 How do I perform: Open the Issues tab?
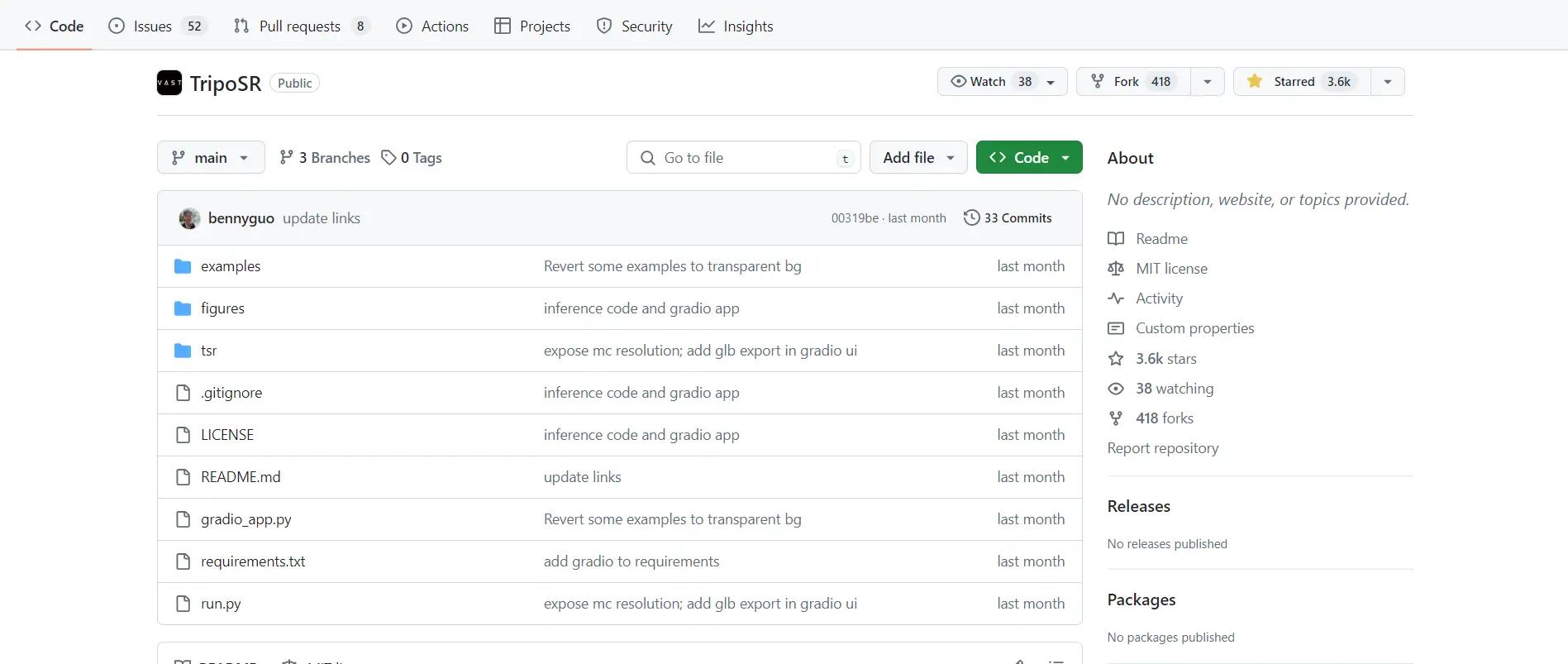point(157,26)
